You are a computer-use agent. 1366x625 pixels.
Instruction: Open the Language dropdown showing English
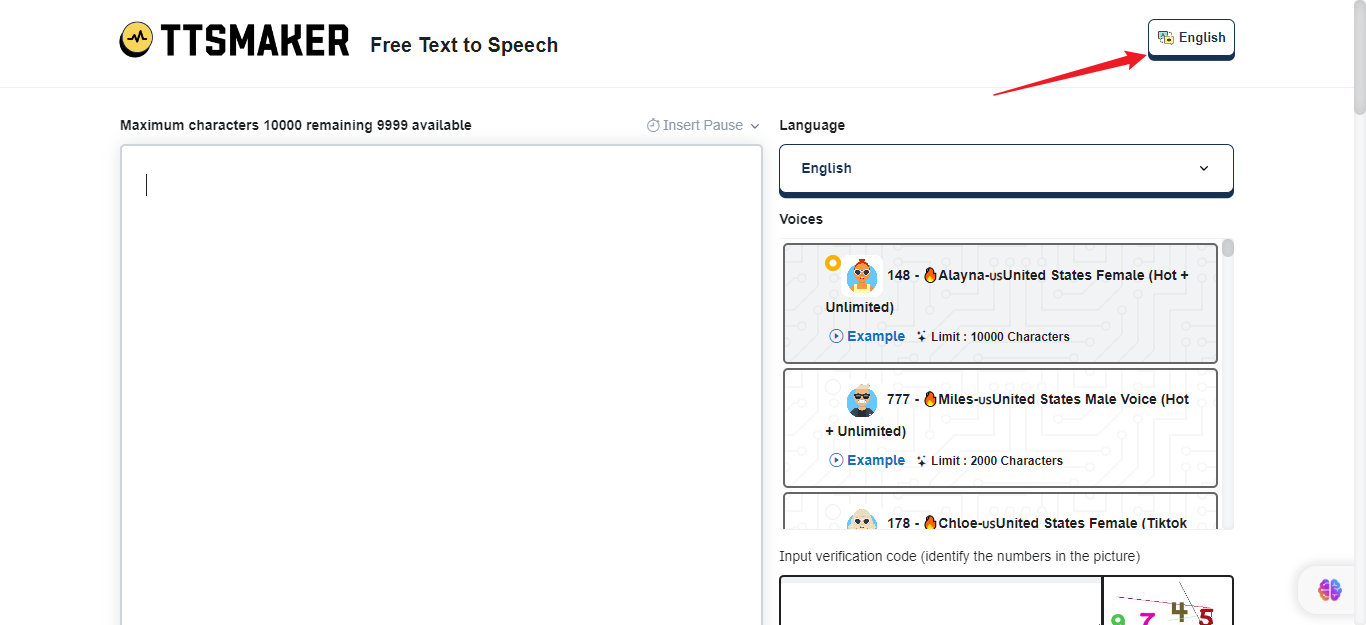pyautogui.click(x=1005, y=168)
